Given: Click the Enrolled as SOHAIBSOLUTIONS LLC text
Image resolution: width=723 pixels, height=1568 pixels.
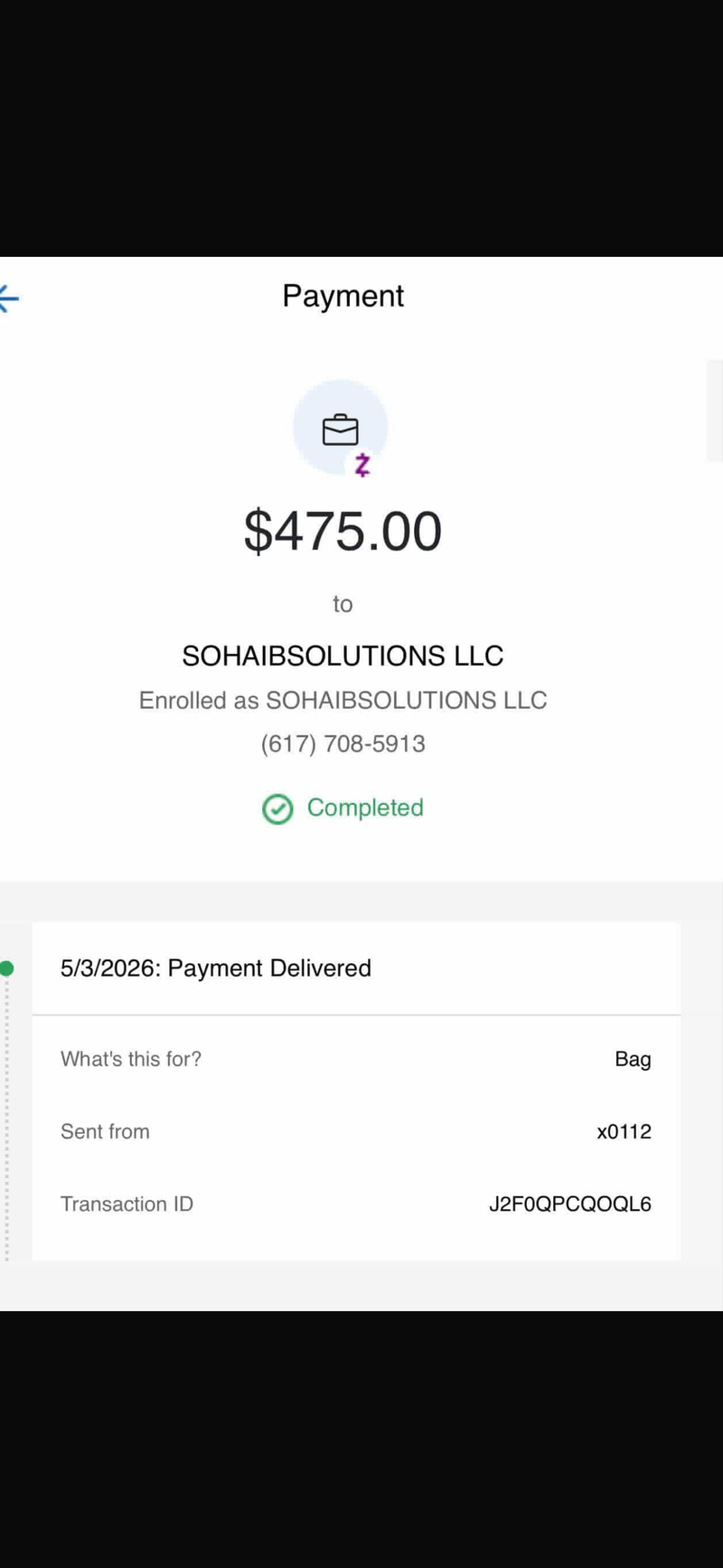Looking at the screenshot, I should coord(343,700).
